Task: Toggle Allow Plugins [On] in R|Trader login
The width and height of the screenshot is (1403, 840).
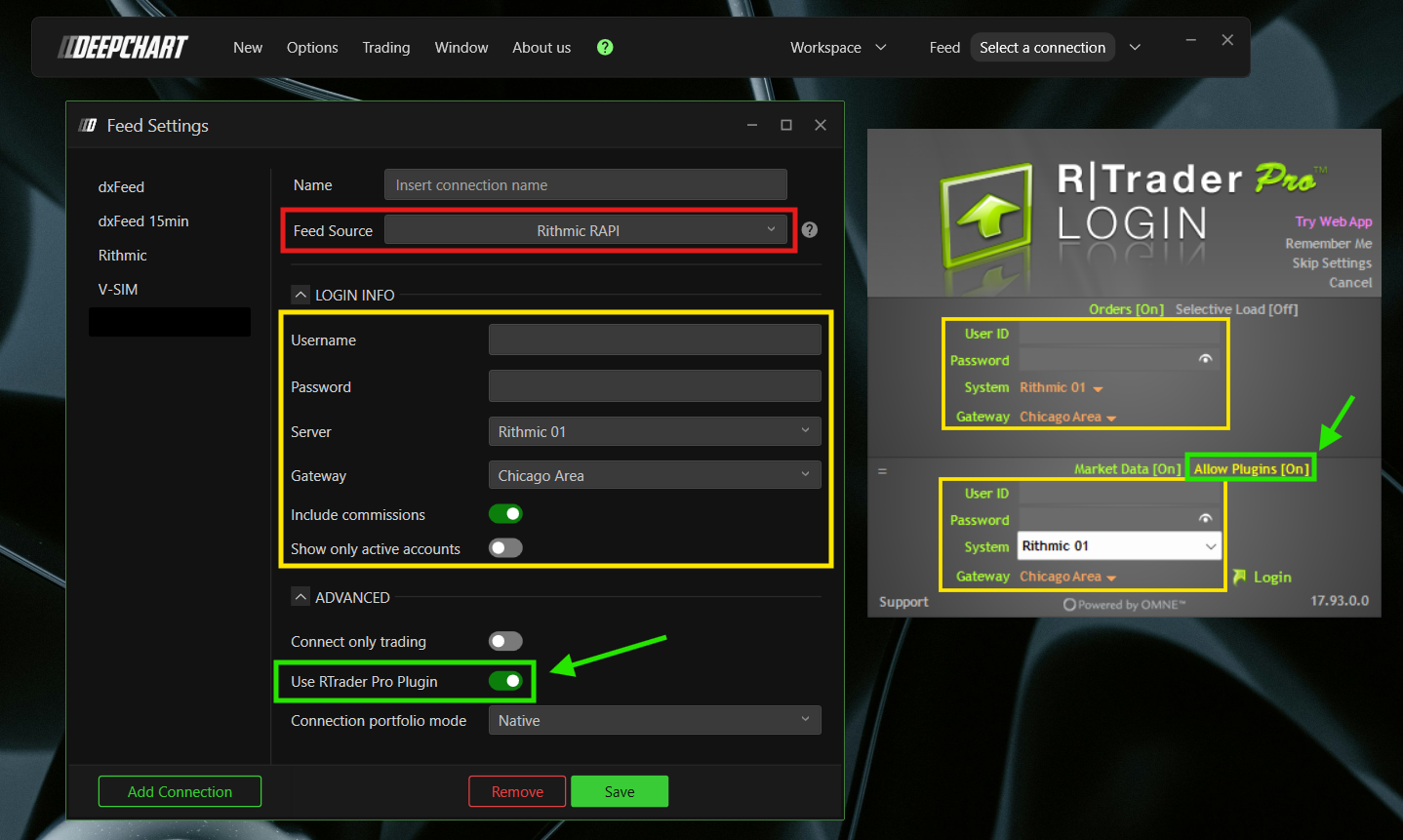Action: coord(1251,469)
